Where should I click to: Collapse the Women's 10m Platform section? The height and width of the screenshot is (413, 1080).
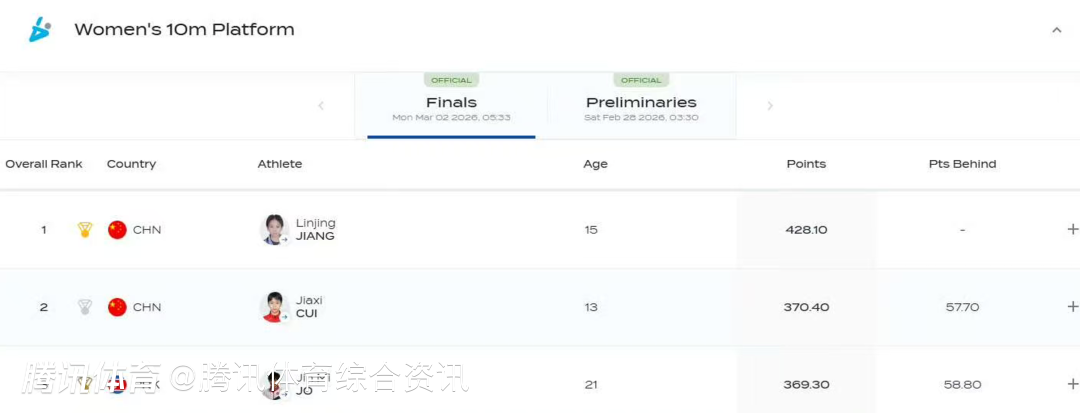(1056, 30)
